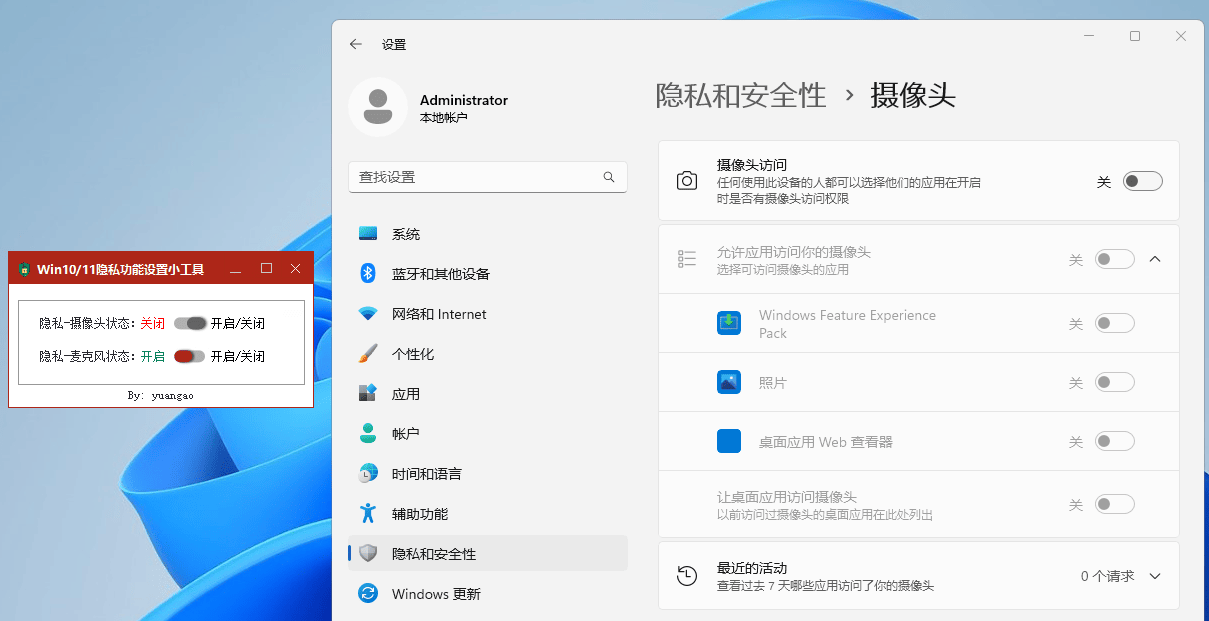The height and width of the screenshot is (621, 1209).
Task: Open 蓝牙和其他设备 settings
Action: [x=435, y=273]
